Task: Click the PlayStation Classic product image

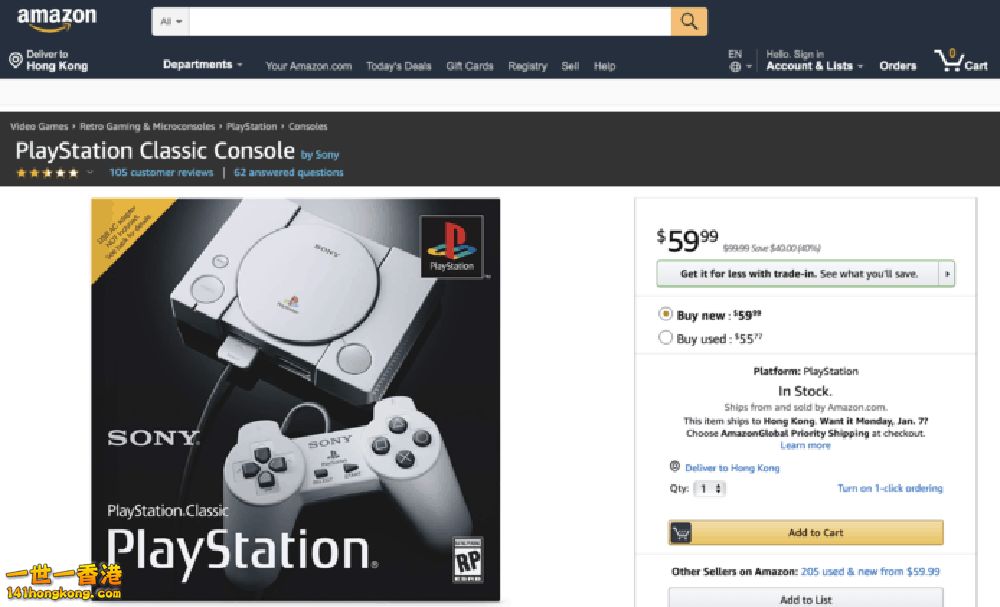Action: 296,399
